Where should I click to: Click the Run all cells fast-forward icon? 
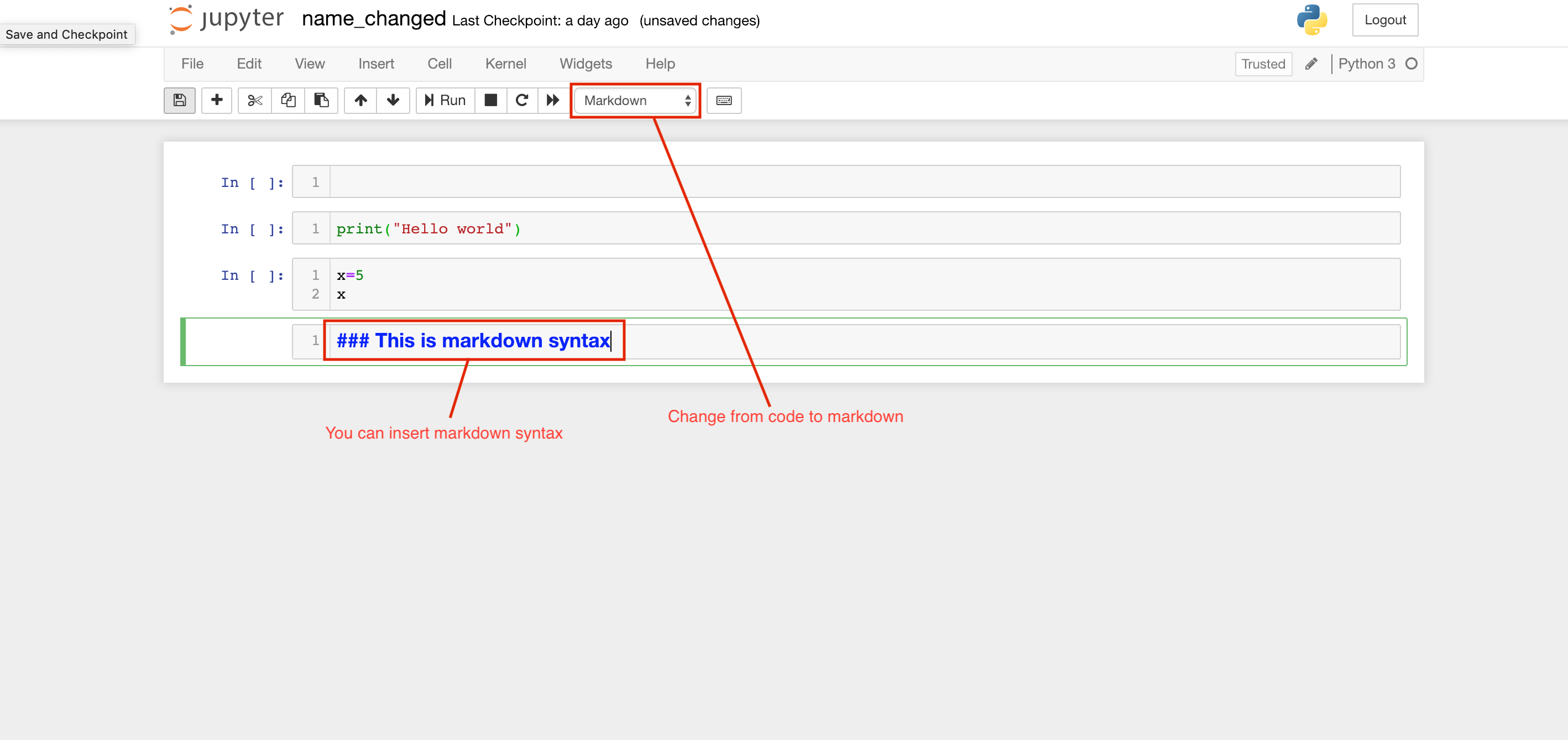pos(553,99)
